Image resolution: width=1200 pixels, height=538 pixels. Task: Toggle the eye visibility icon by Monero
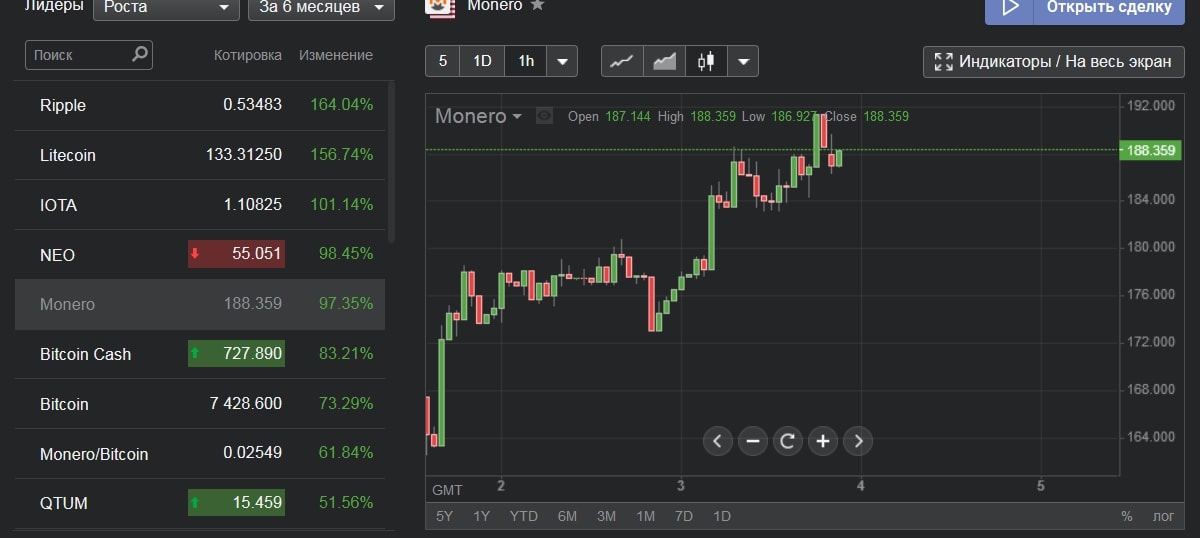(544, 116)
